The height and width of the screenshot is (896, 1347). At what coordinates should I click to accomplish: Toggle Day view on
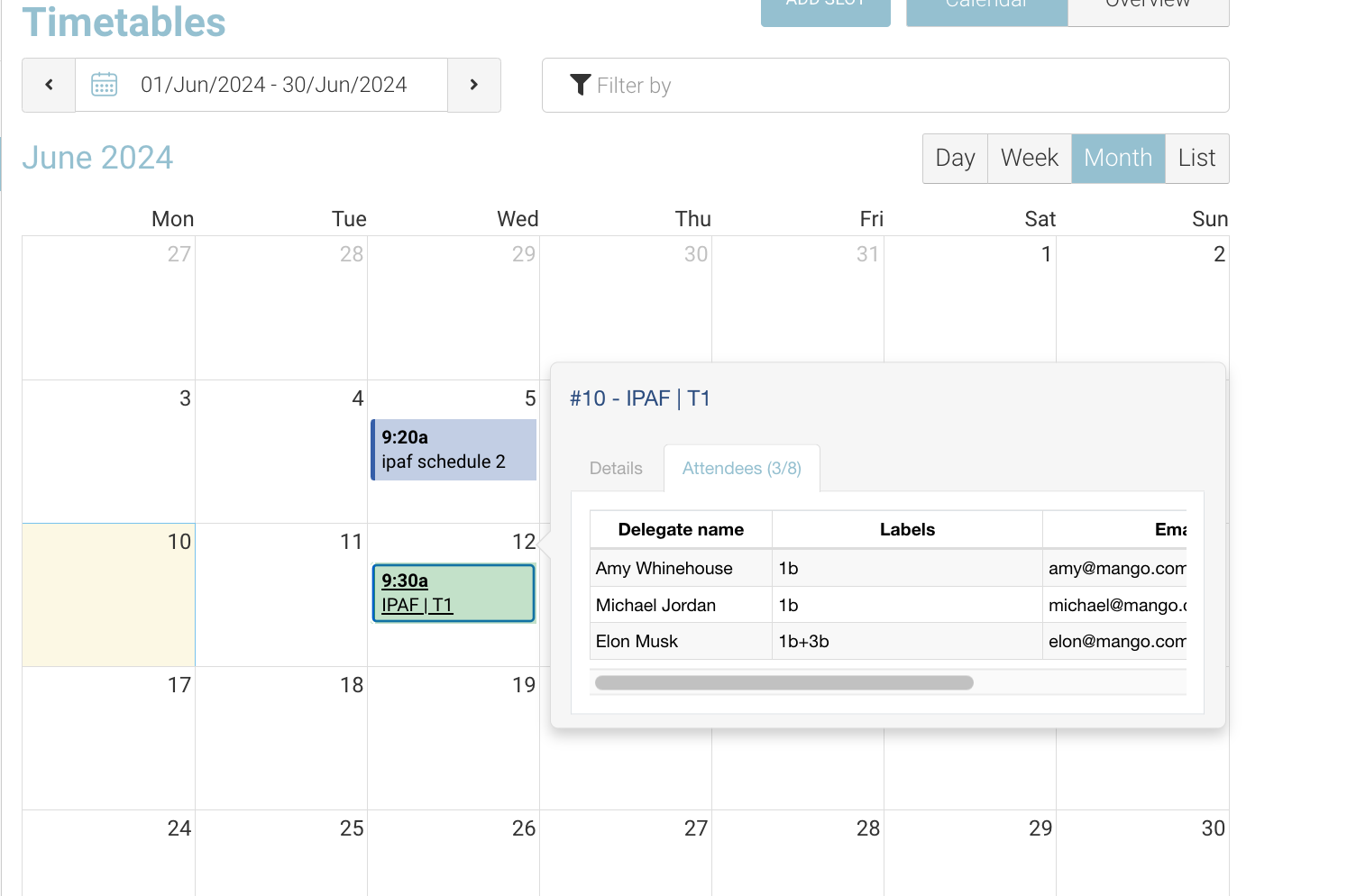coord(955,158)
